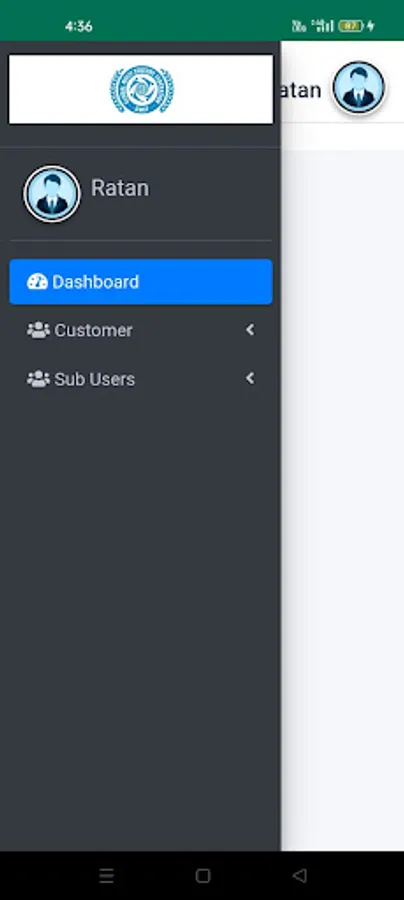Click the Ratan name in header
The width and height of the screenshot is (404, 900).
[x=301, y=90]
